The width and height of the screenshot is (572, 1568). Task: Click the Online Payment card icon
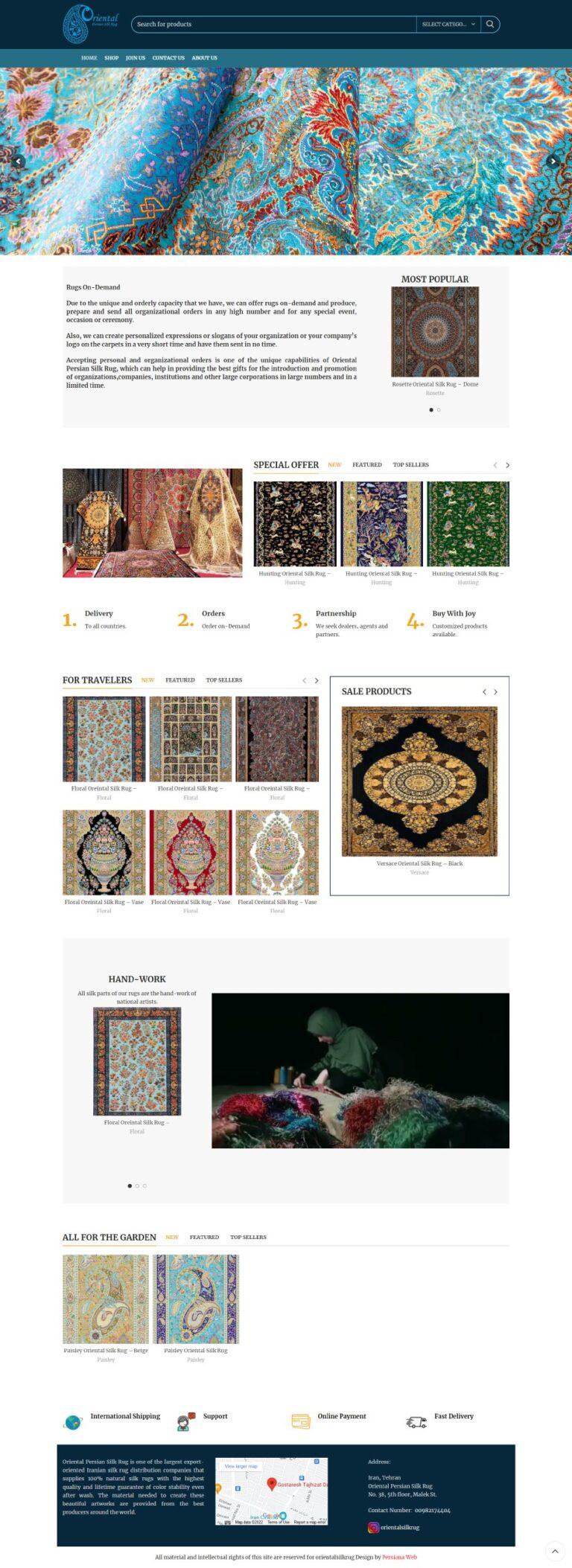(x=301, y=1421)
